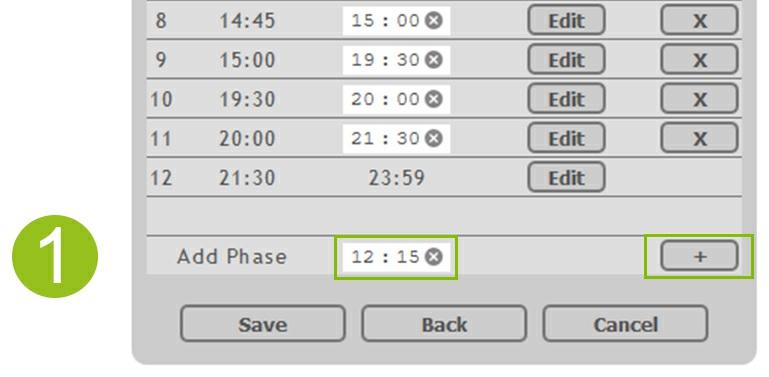Go Back to the previous screen
The width and height of the screenshot is (769, 377).
click(444, 324)
